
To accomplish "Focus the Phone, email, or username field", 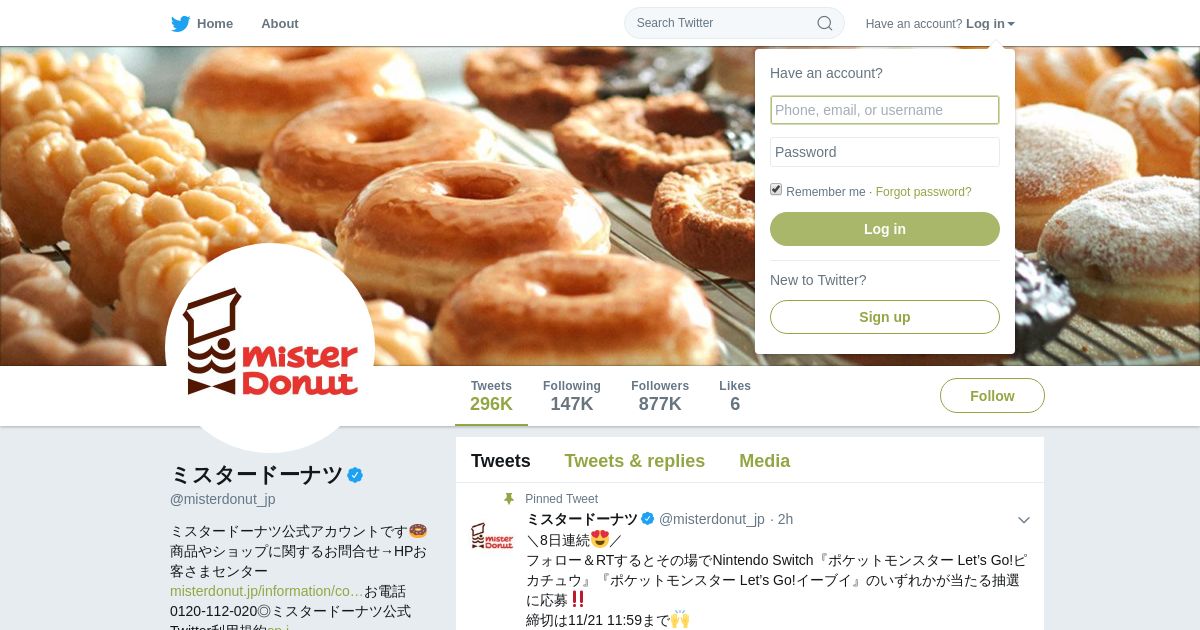I will [x=885, y=110].
